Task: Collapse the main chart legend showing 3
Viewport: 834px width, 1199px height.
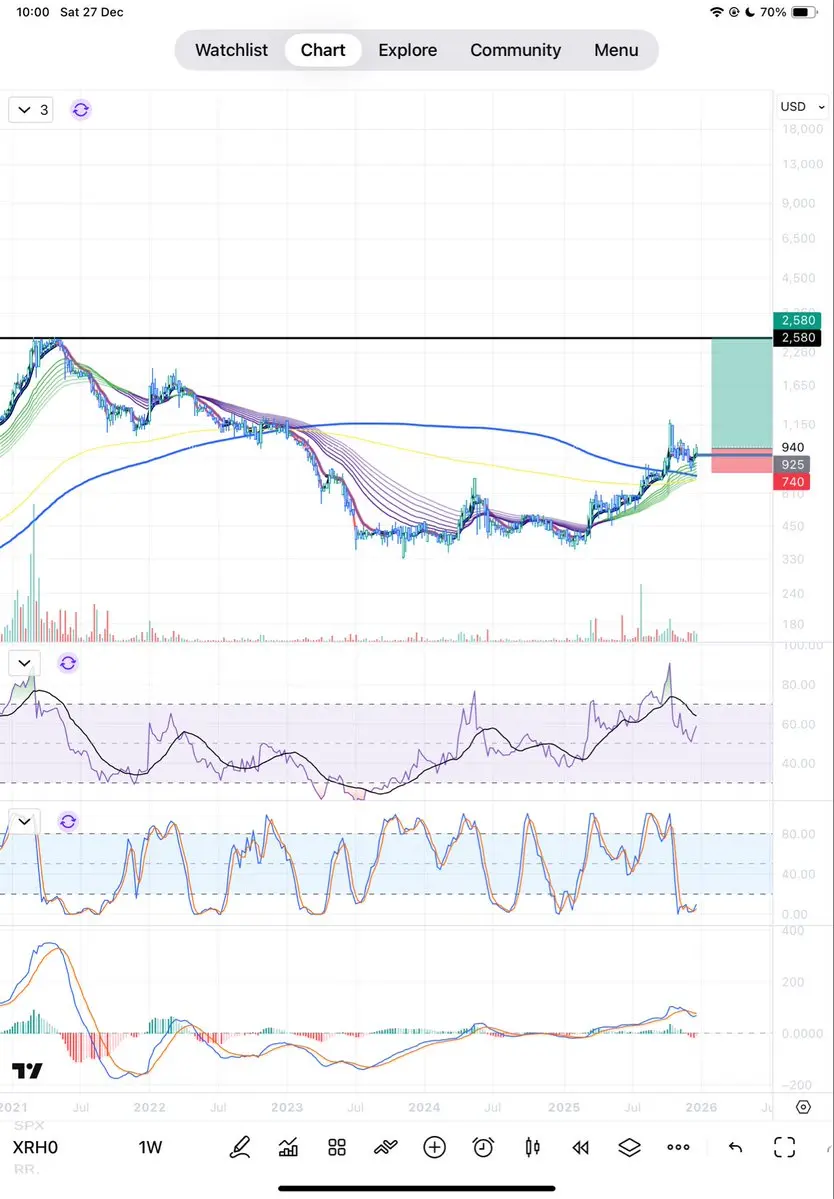Action: point(31,110)
